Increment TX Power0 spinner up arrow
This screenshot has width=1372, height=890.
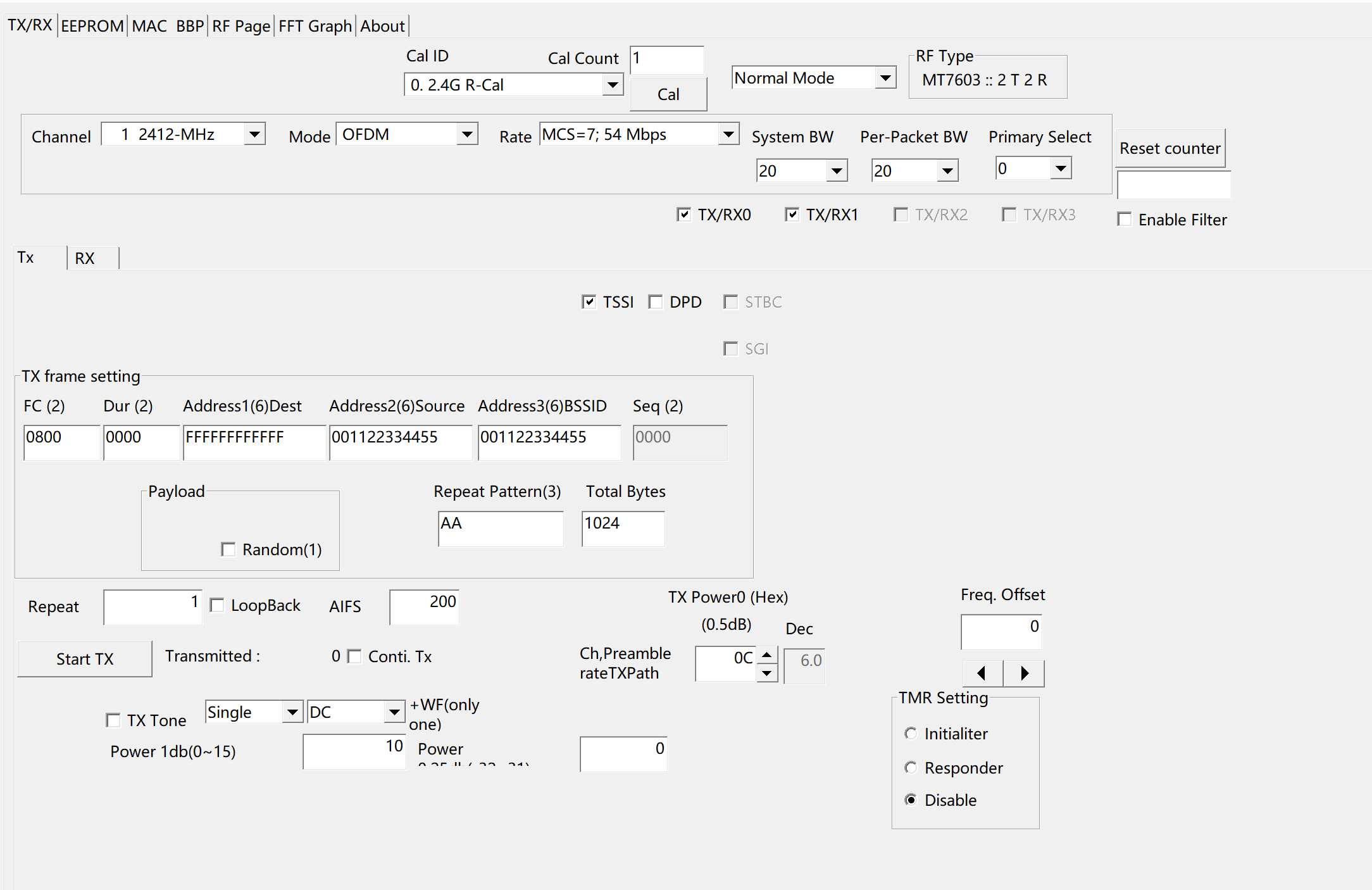767,655
